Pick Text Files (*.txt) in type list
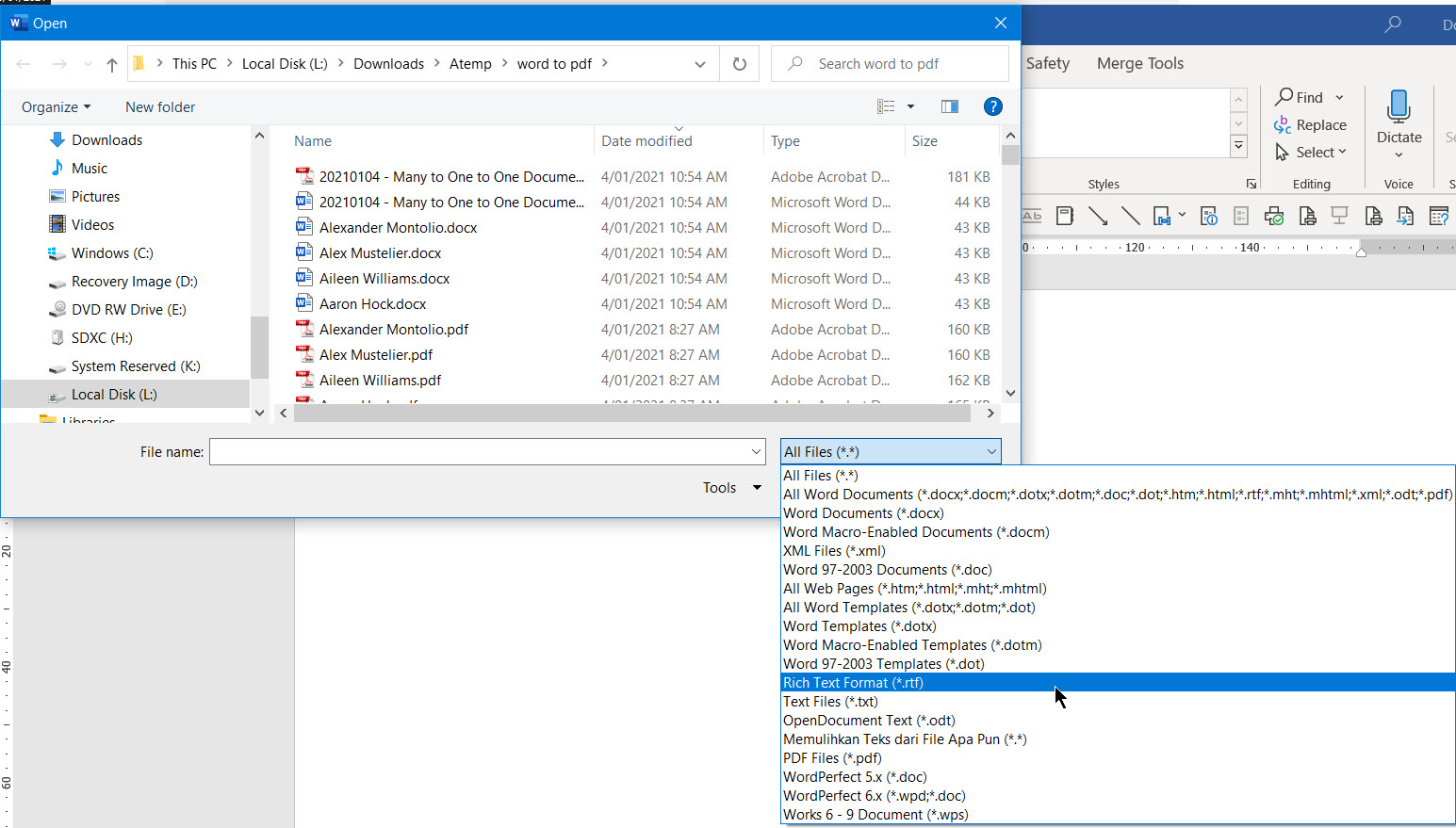 tap(1118, 702)
